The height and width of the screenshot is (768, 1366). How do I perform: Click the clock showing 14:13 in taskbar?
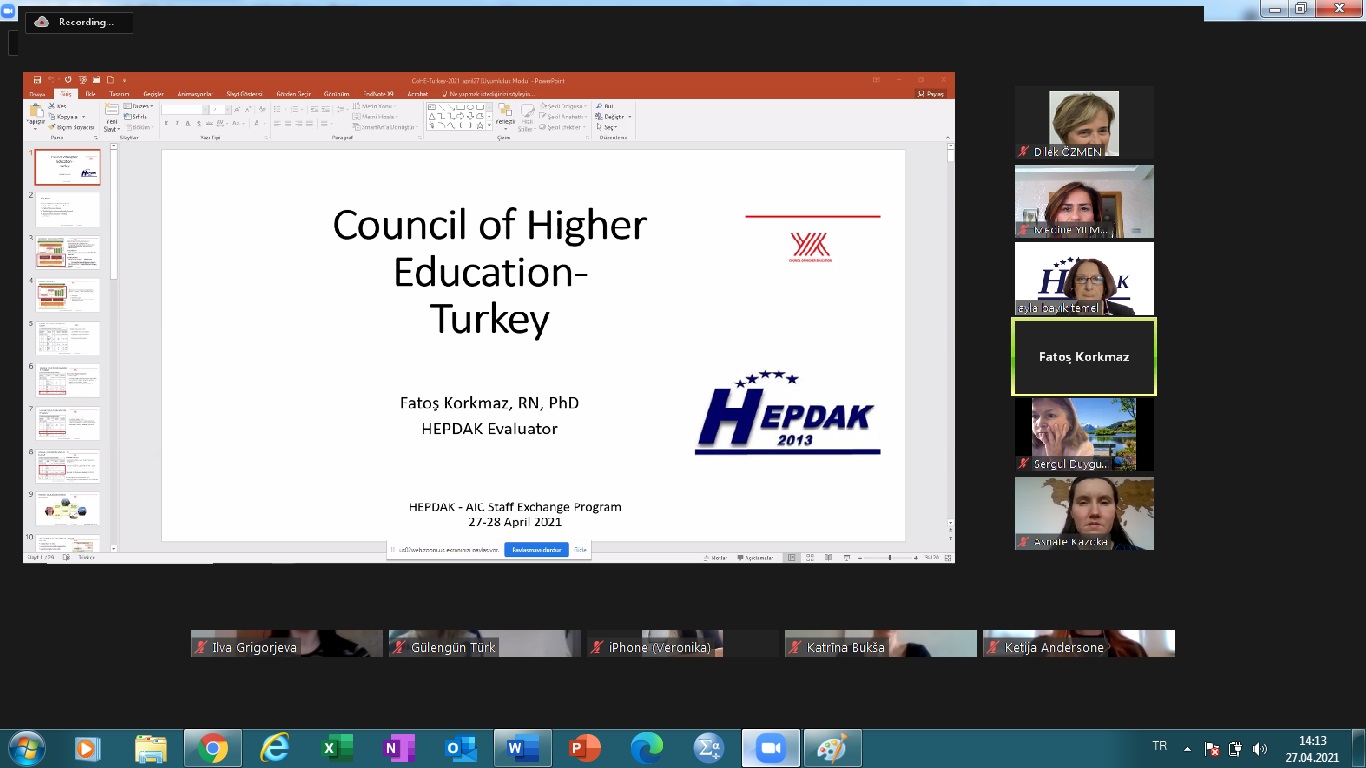click(x=1312, y=741)
